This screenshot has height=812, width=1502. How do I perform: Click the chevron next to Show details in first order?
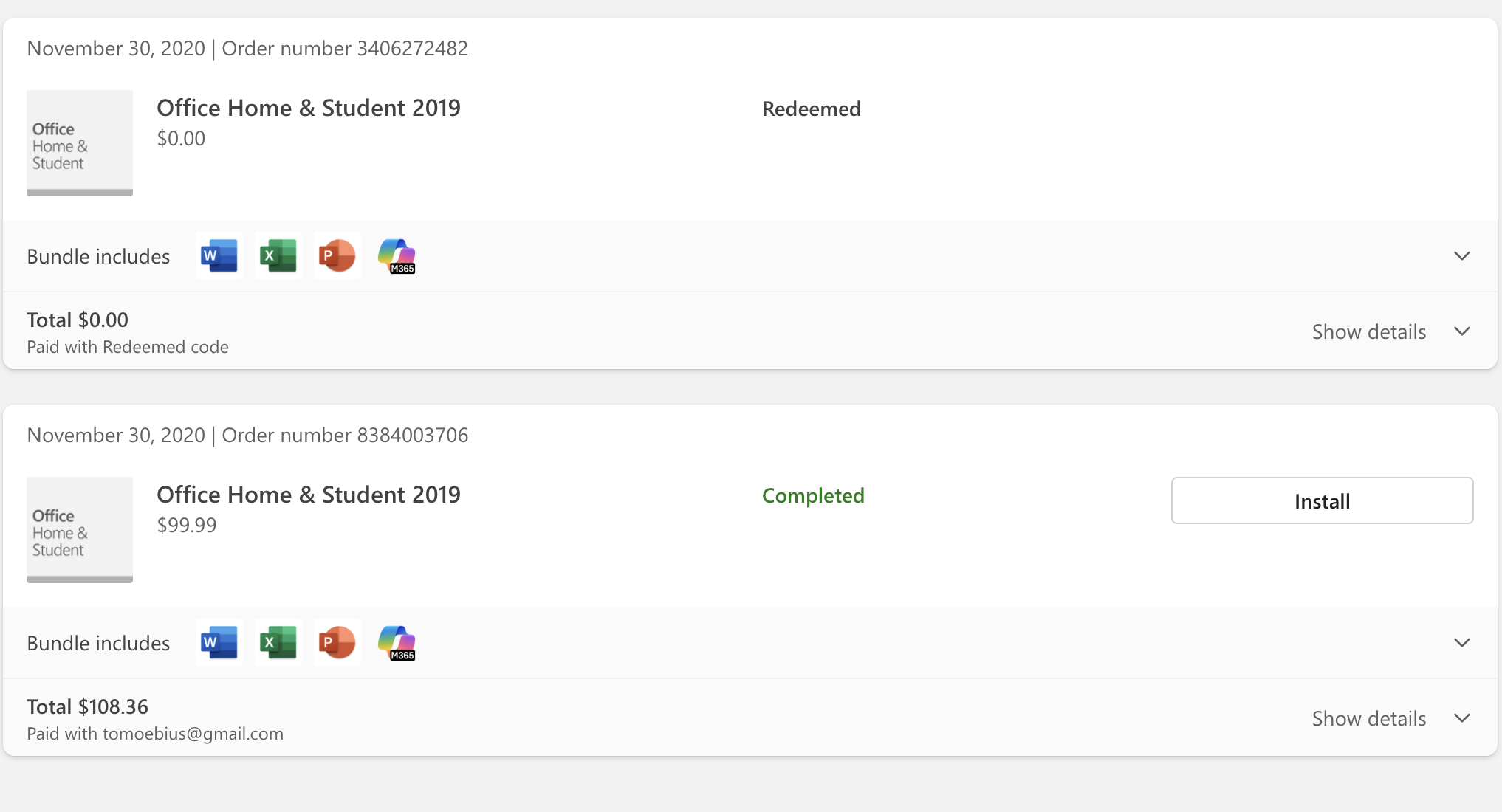tap(1462, 331)
